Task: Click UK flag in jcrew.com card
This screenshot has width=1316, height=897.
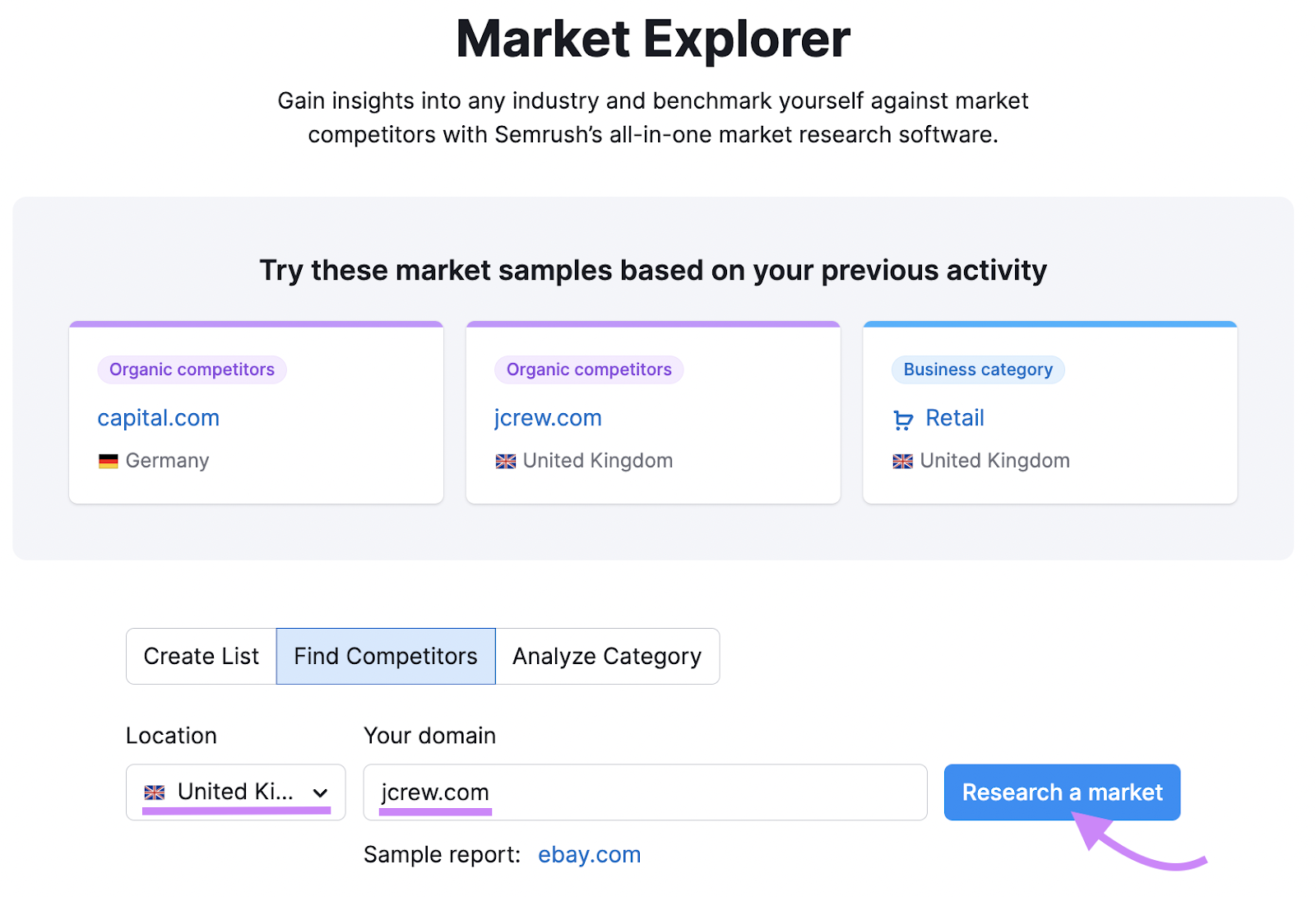Action: tap(505, 462)
